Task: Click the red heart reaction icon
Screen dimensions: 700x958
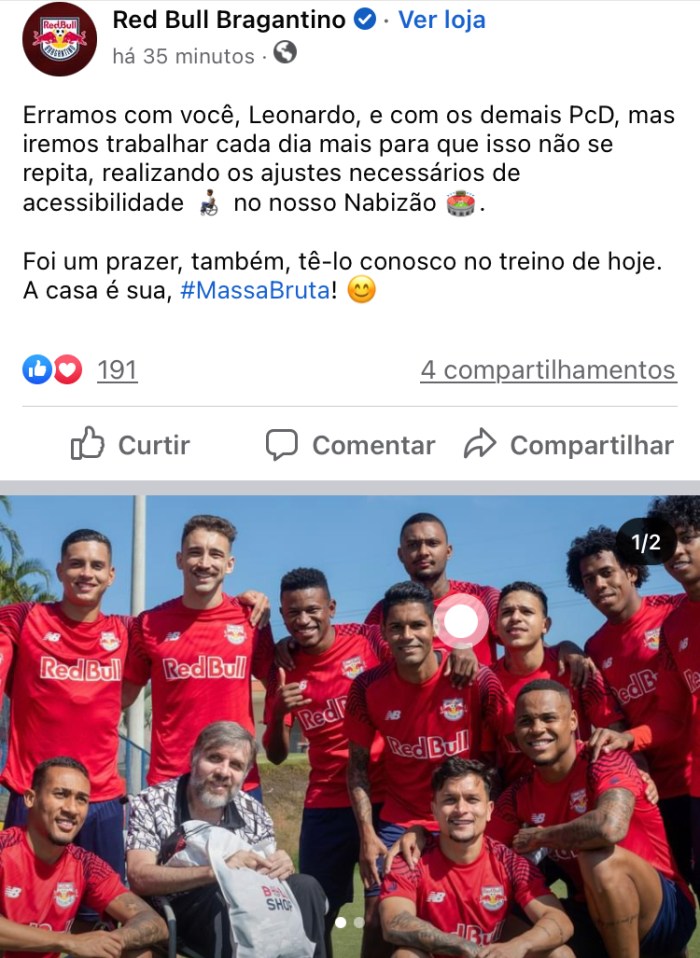Action: (68, 369)
